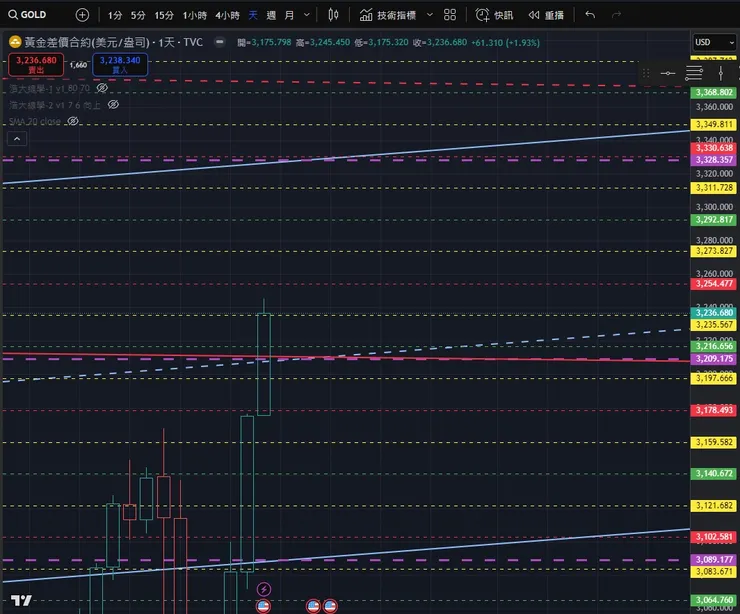Click the redo arrow icon
Screen dimensions: 740x614
pos(618,15)
